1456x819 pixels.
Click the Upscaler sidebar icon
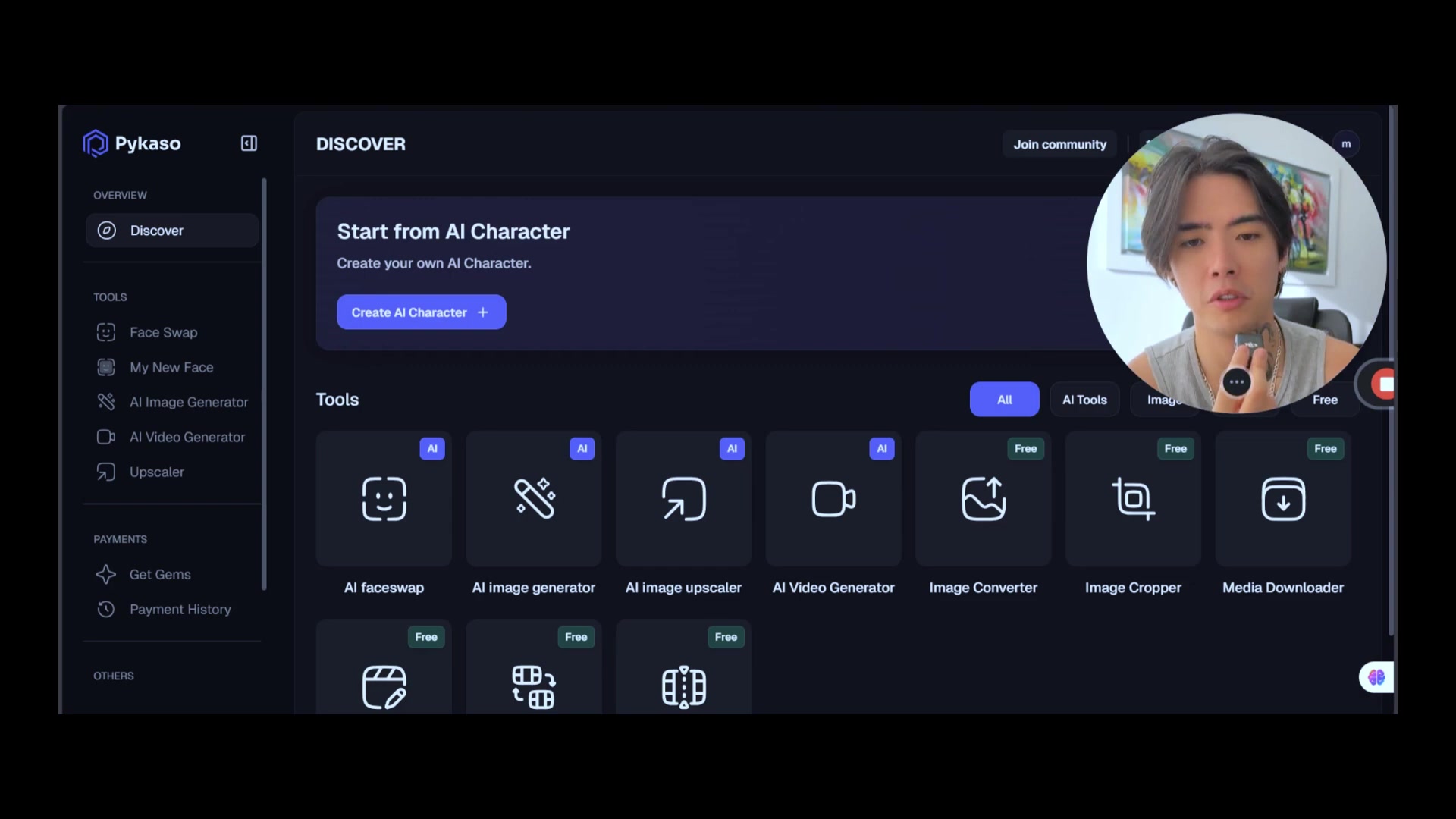click(106, 472)
